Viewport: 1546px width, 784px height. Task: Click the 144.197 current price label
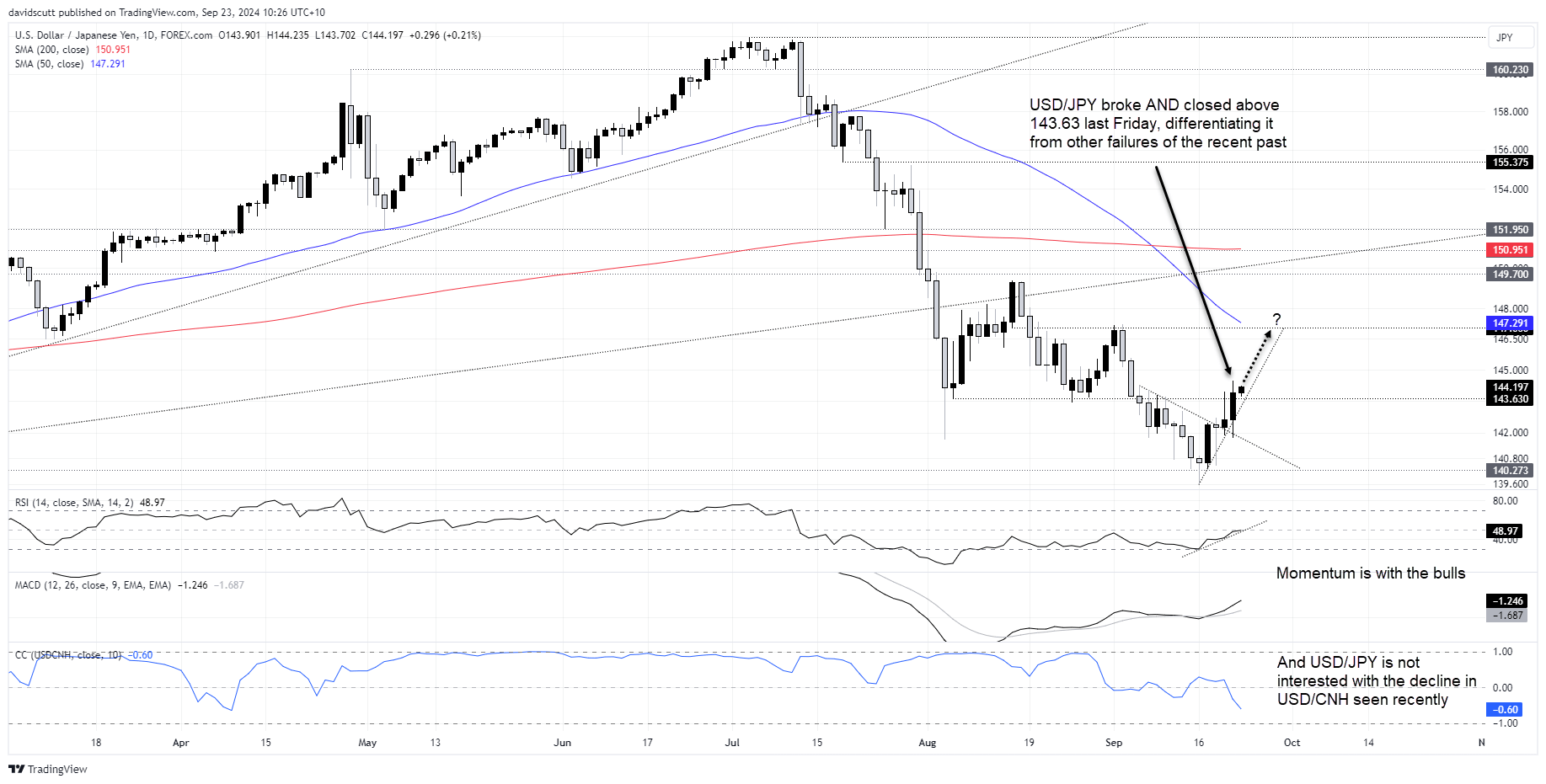pos(1510,387)
